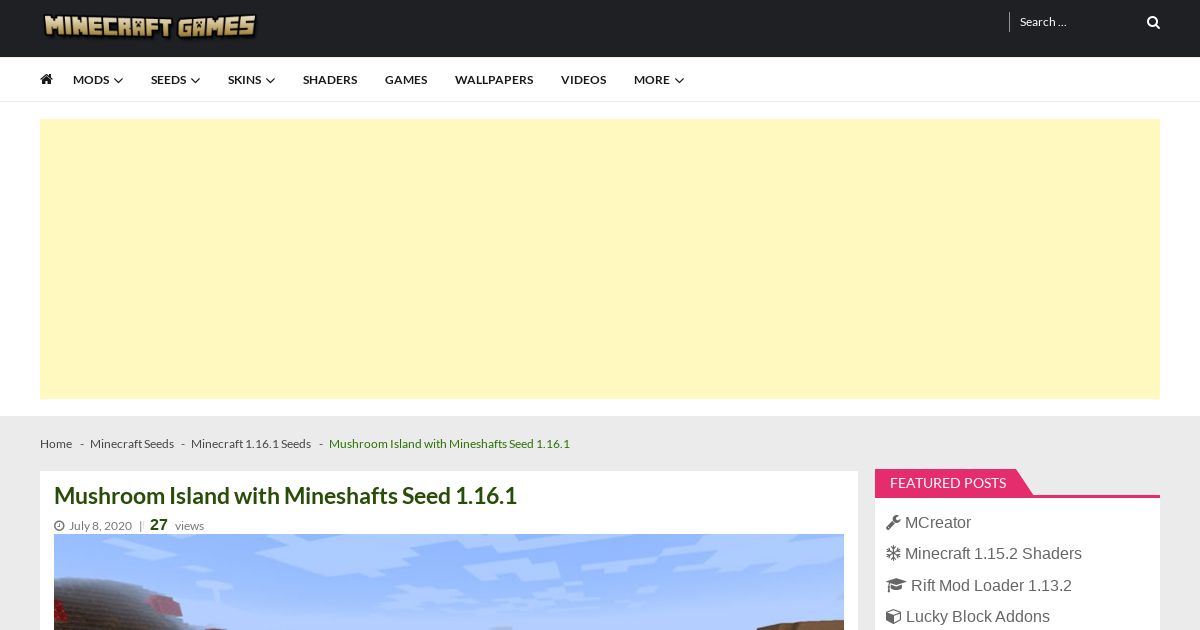Open the GAMES menu item
The image size is (1200, 630).
[406, 80]
